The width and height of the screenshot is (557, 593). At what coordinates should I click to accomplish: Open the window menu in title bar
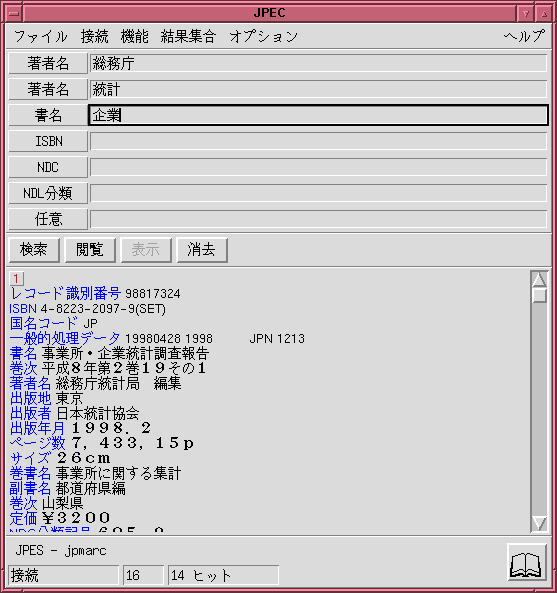point(14,14)
